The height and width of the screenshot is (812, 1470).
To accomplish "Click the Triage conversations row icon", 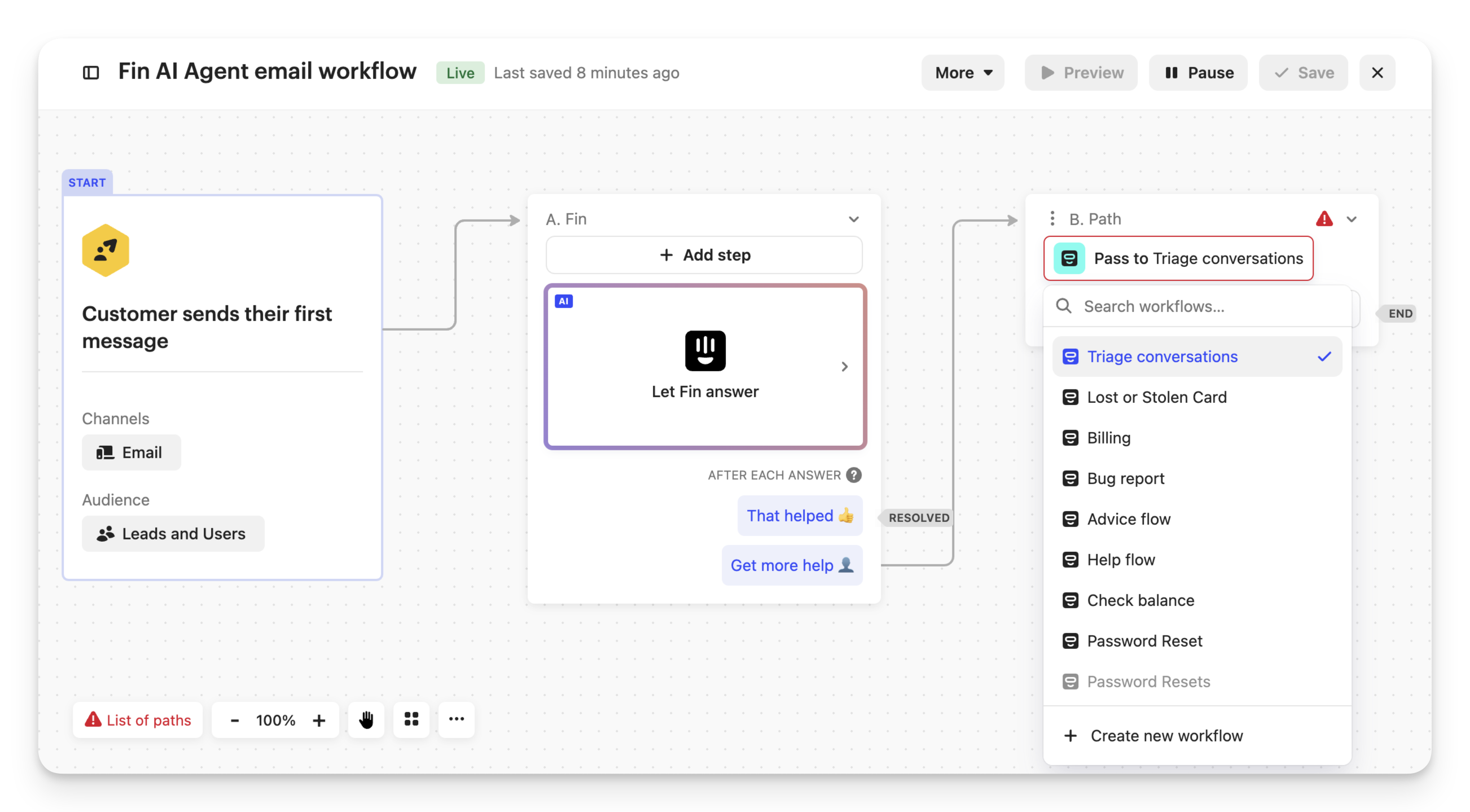I will (x=1070, y=356).
